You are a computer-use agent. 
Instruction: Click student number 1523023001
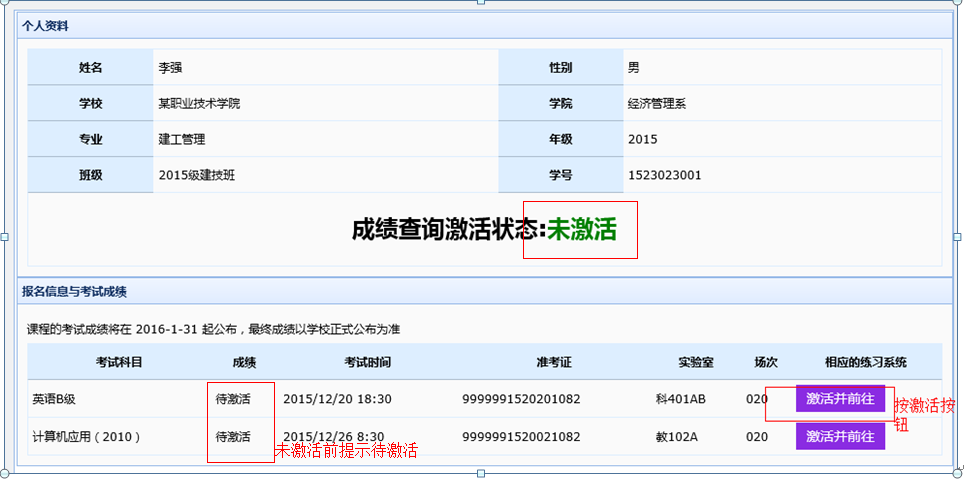665,175
